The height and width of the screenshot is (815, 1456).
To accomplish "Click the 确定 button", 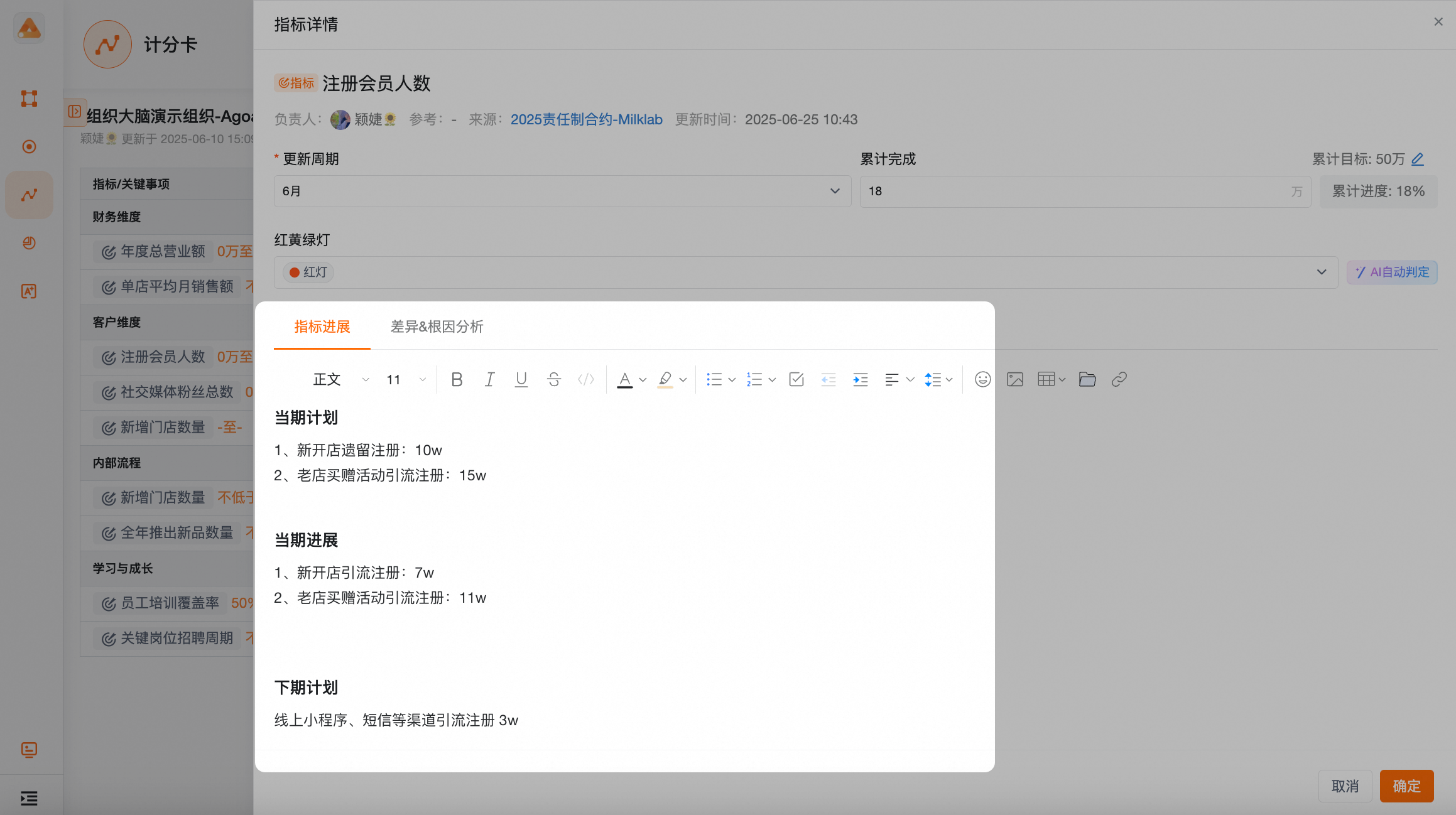I will click(1406, 785).
